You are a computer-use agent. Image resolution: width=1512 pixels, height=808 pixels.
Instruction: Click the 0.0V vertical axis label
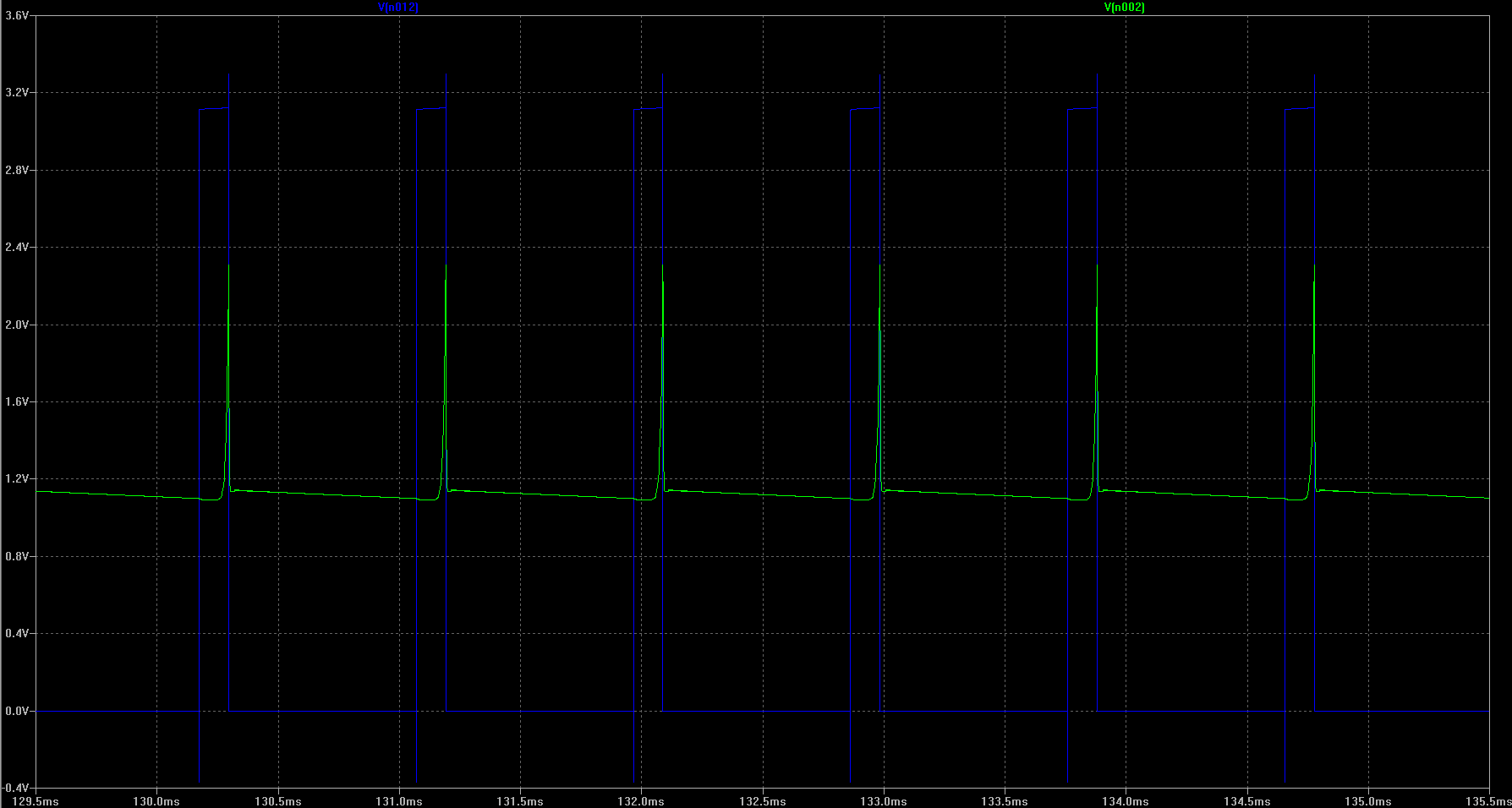(17, 711)
